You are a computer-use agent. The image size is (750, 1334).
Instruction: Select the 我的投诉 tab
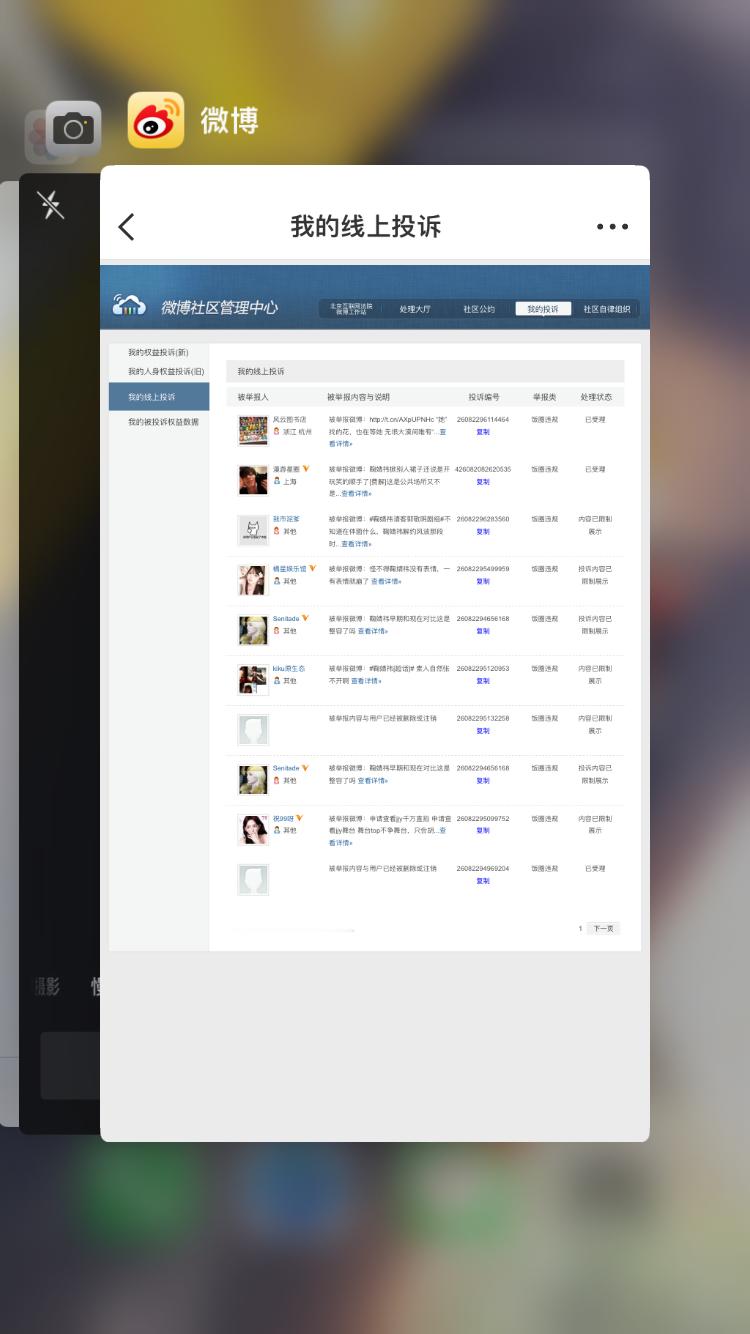pyautogui.click(x=543, y=309)
